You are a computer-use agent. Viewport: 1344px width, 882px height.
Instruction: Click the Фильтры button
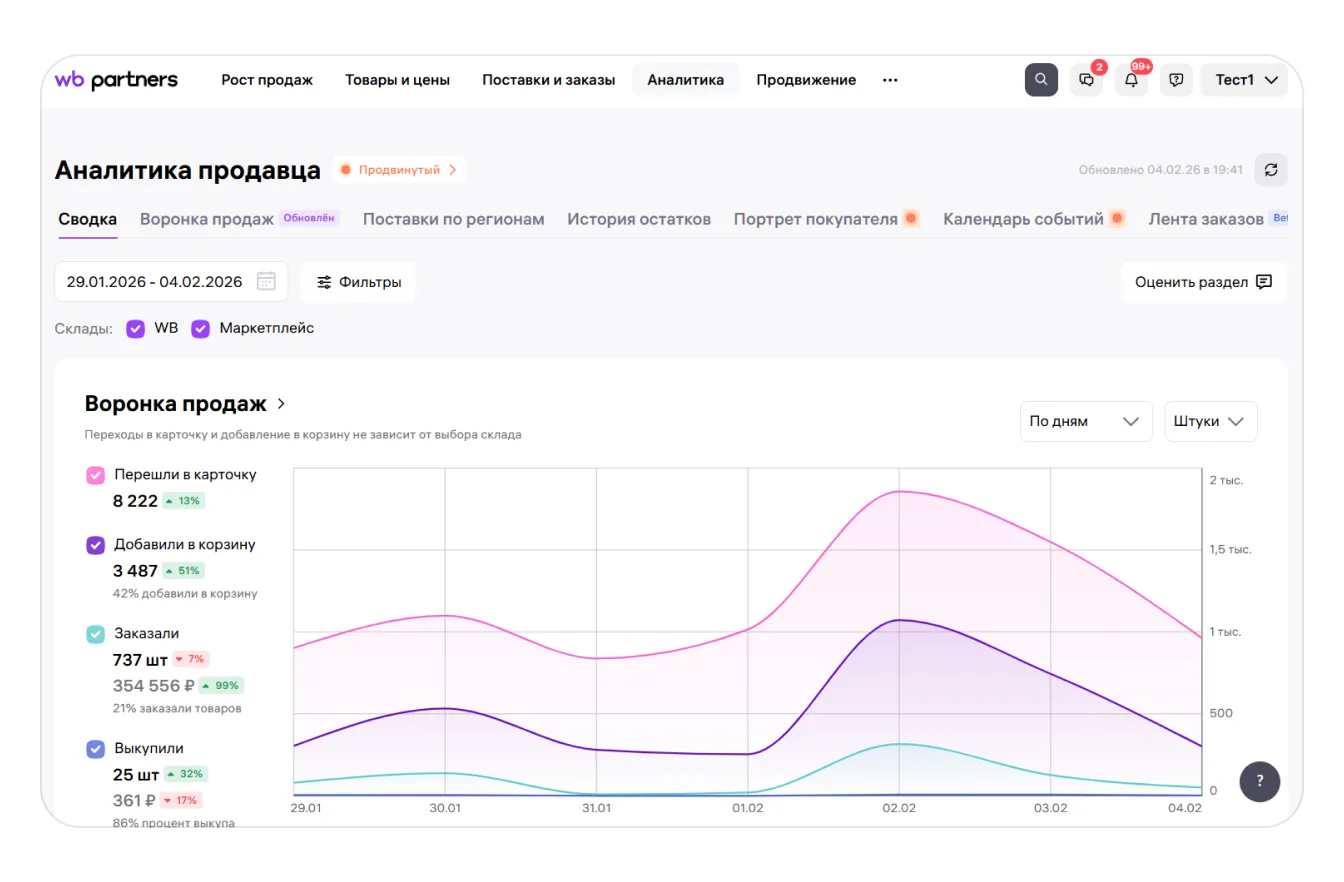(x=359, y=282)
